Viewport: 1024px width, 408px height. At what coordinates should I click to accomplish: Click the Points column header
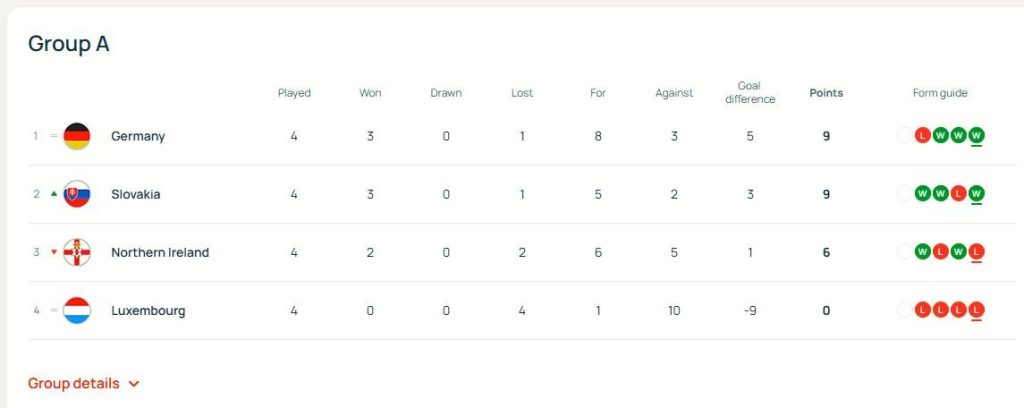pos(826,93)
